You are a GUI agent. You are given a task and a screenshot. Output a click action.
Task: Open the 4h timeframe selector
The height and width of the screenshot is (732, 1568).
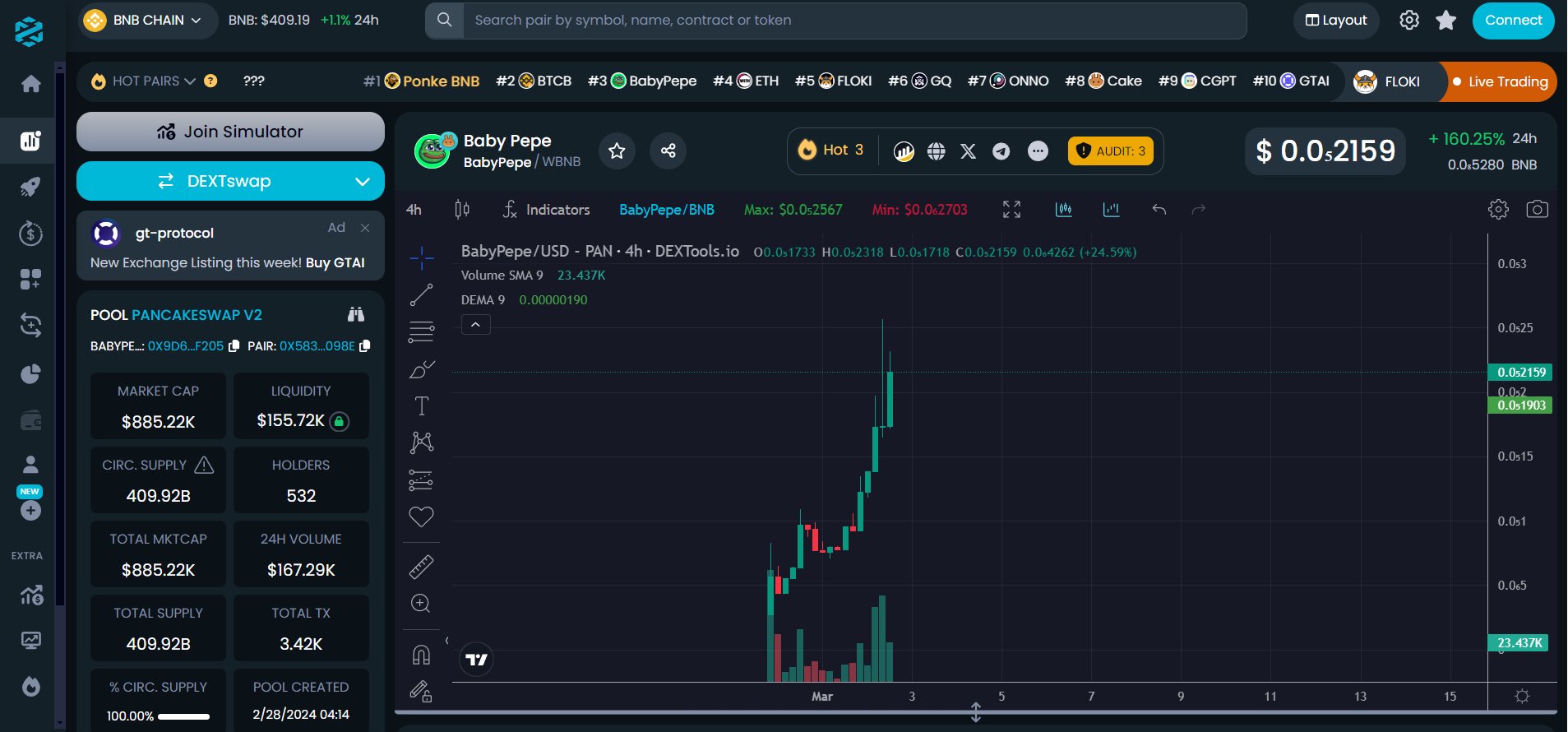tap(414, 210)
